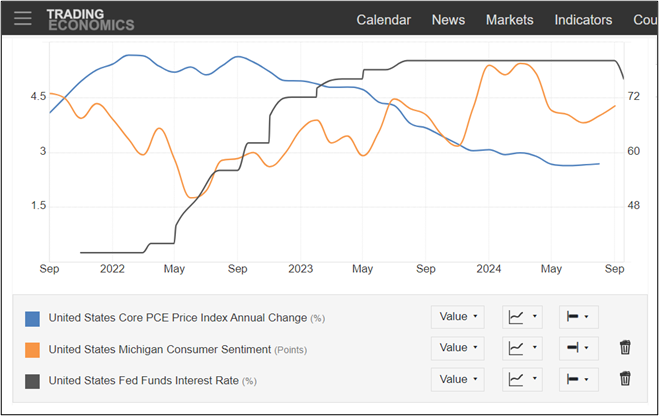659x416 pixels.
Task: Click the 60 right axis value
Action: [634, 151]
